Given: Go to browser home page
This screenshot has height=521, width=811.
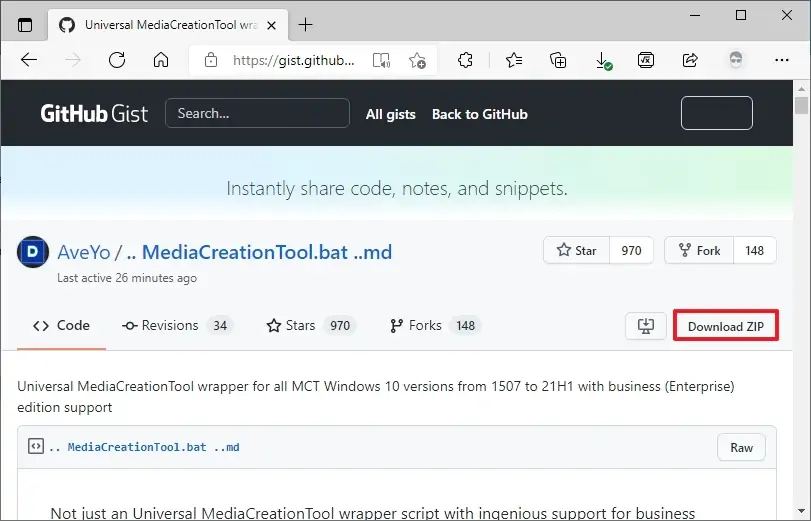Looking at the screenshot, I should coord(161,60).
